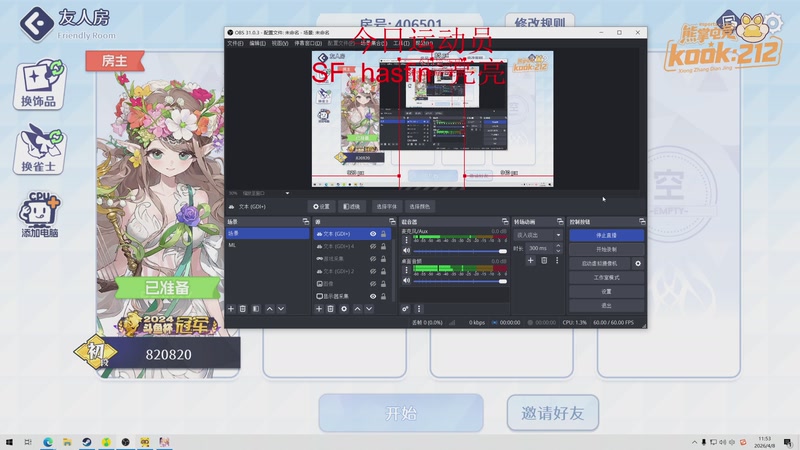Open Microsoft Edge from the taskbar
The width and height of the screenshot is (800, 450).
47,442
